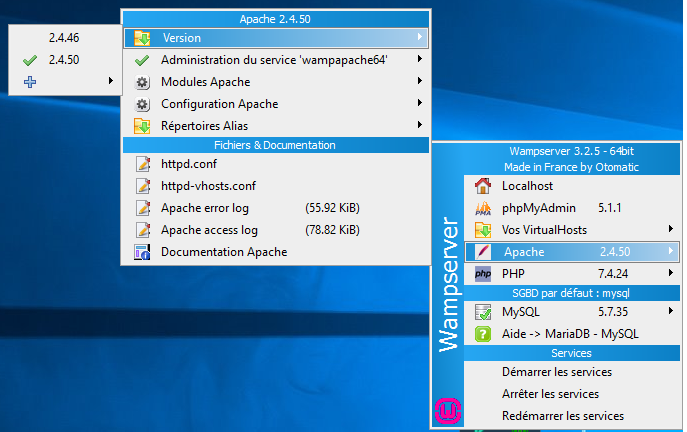The height and width of the screenshot is (432, 687).
Task: Click the MySQL database icon
Action: 483,312
